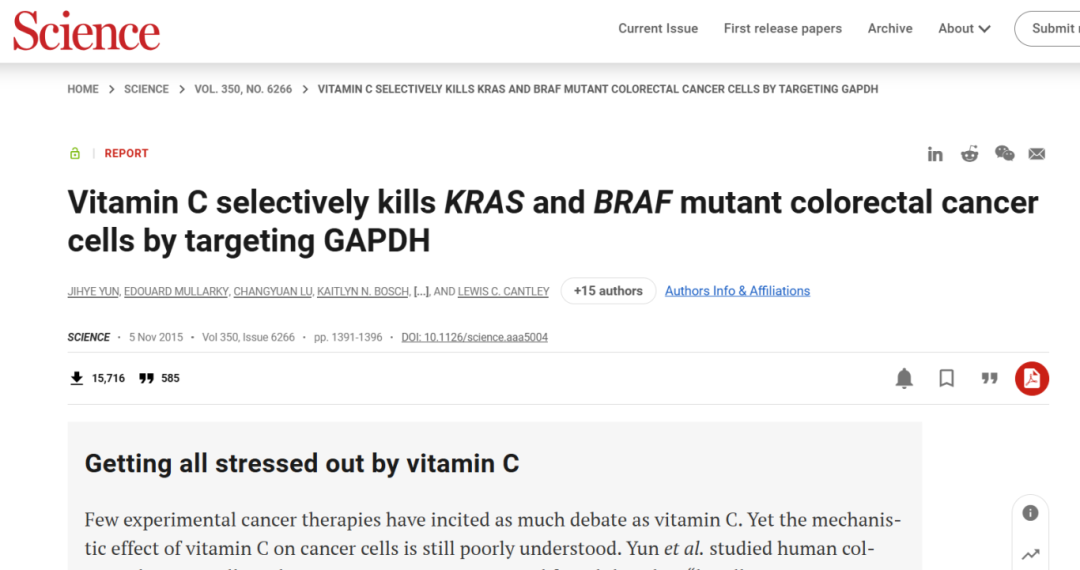
Task: Open the red PDF download button
Action: click(1032, 379)
